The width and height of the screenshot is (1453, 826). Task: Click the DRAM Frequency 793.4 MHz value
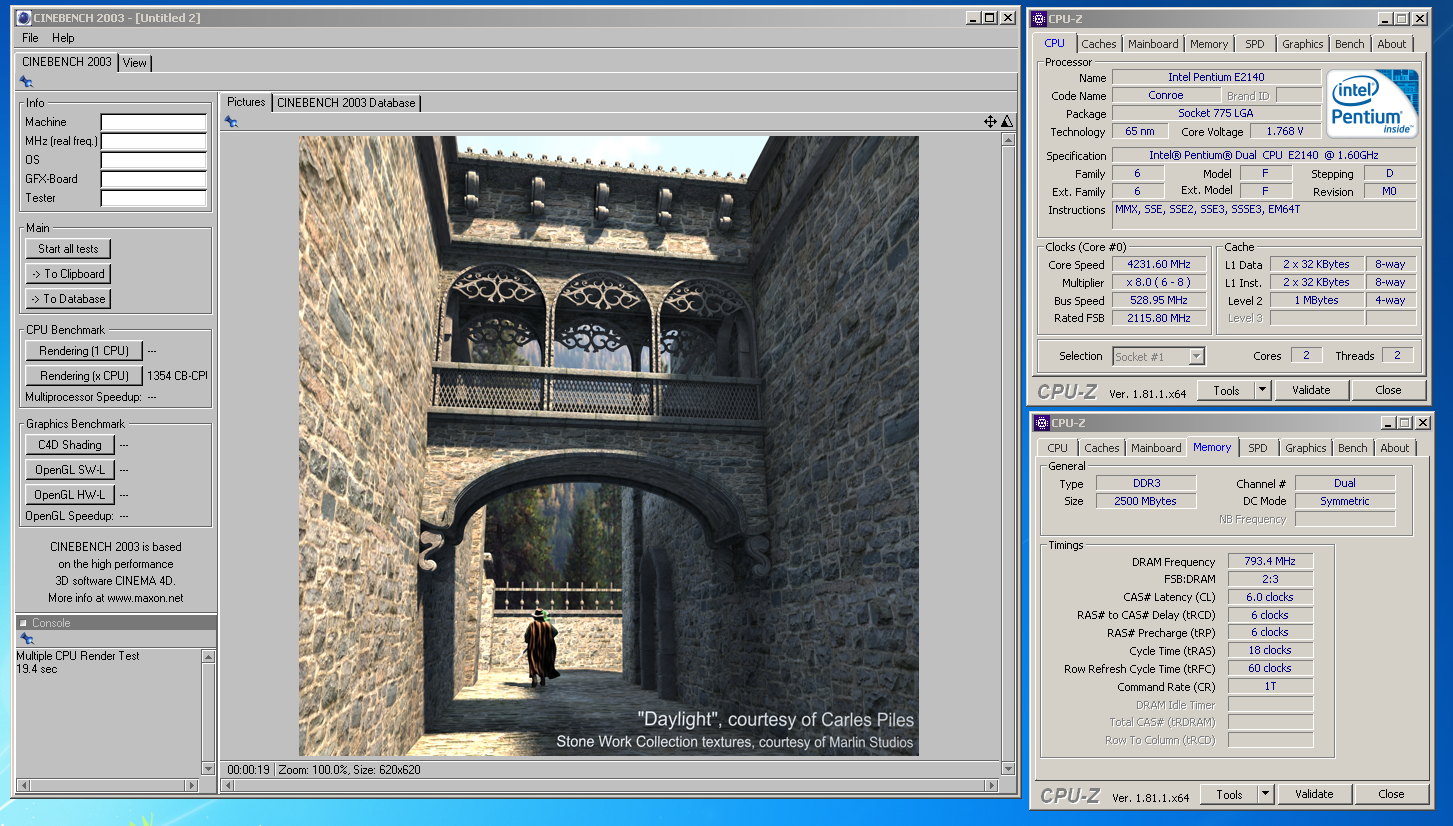pos(1270,562)
